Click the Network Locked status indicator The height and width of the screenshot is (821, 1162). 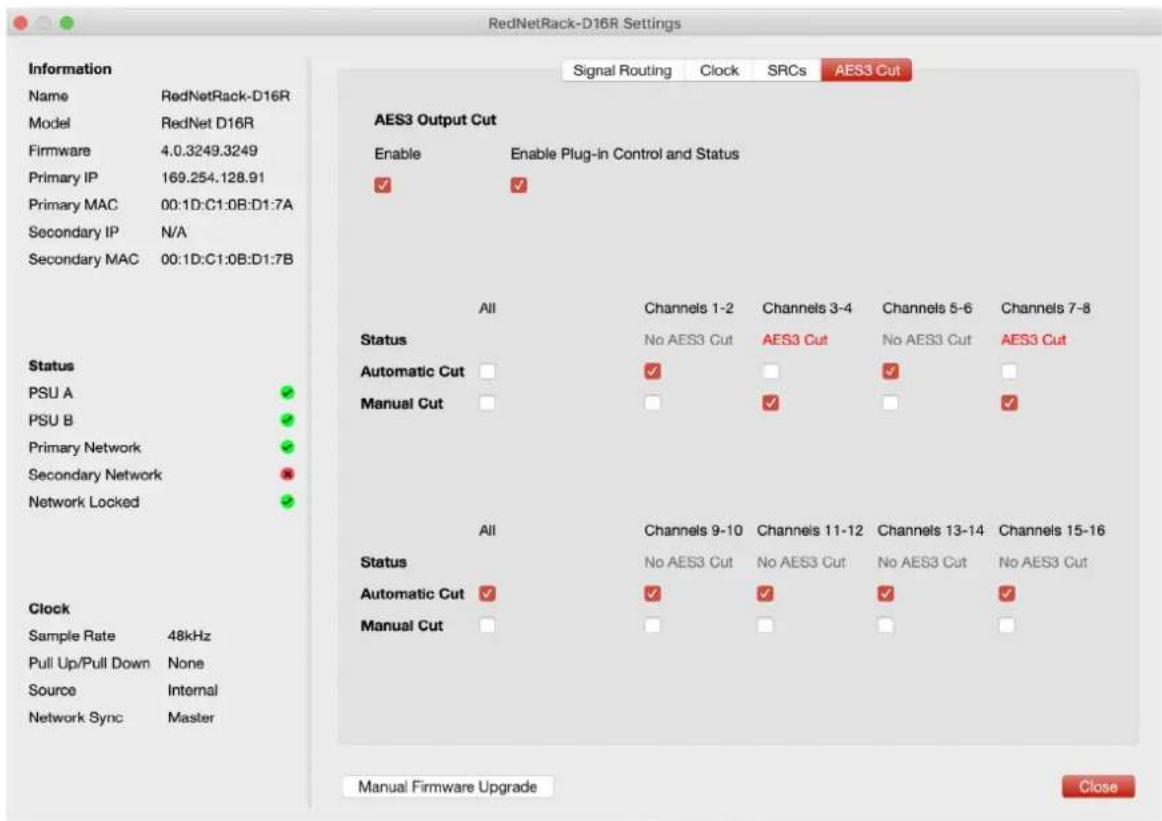tap(288, 502)
